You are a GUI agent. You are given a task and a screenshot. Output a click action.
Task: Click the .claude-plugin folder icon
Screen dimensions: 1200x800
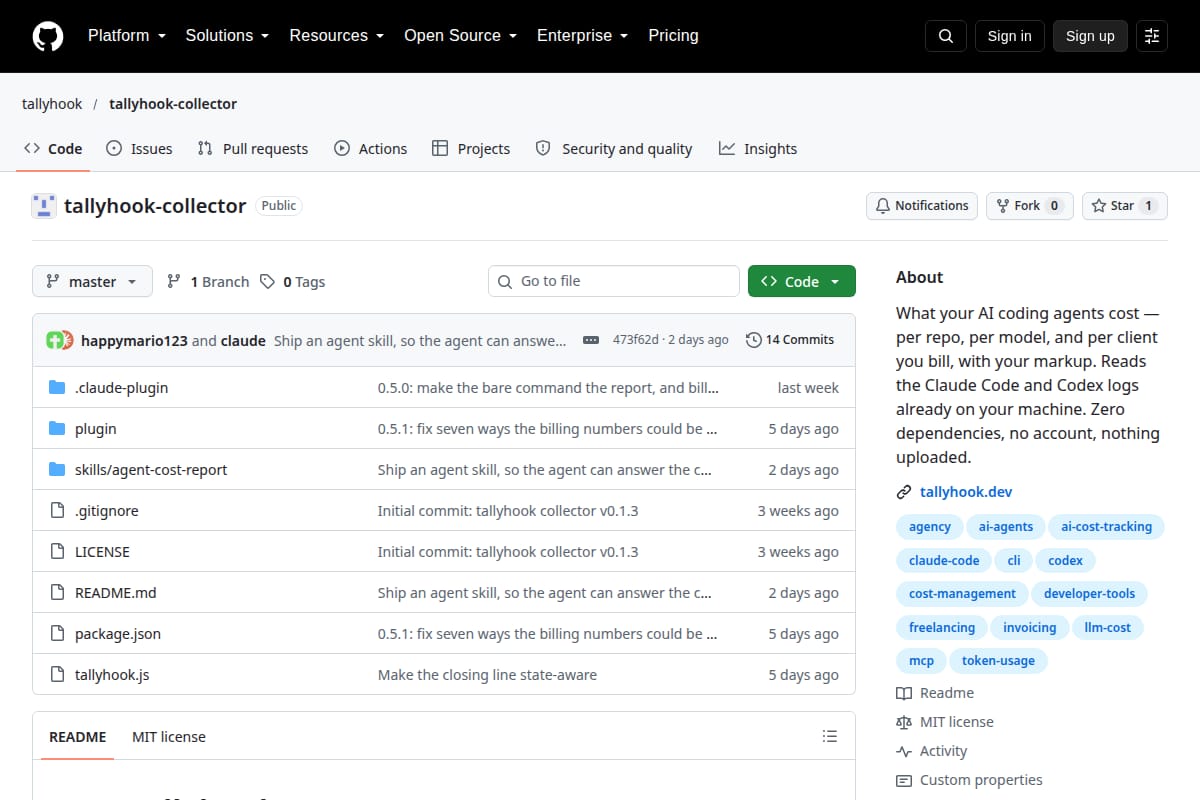[x=57, y=388]
